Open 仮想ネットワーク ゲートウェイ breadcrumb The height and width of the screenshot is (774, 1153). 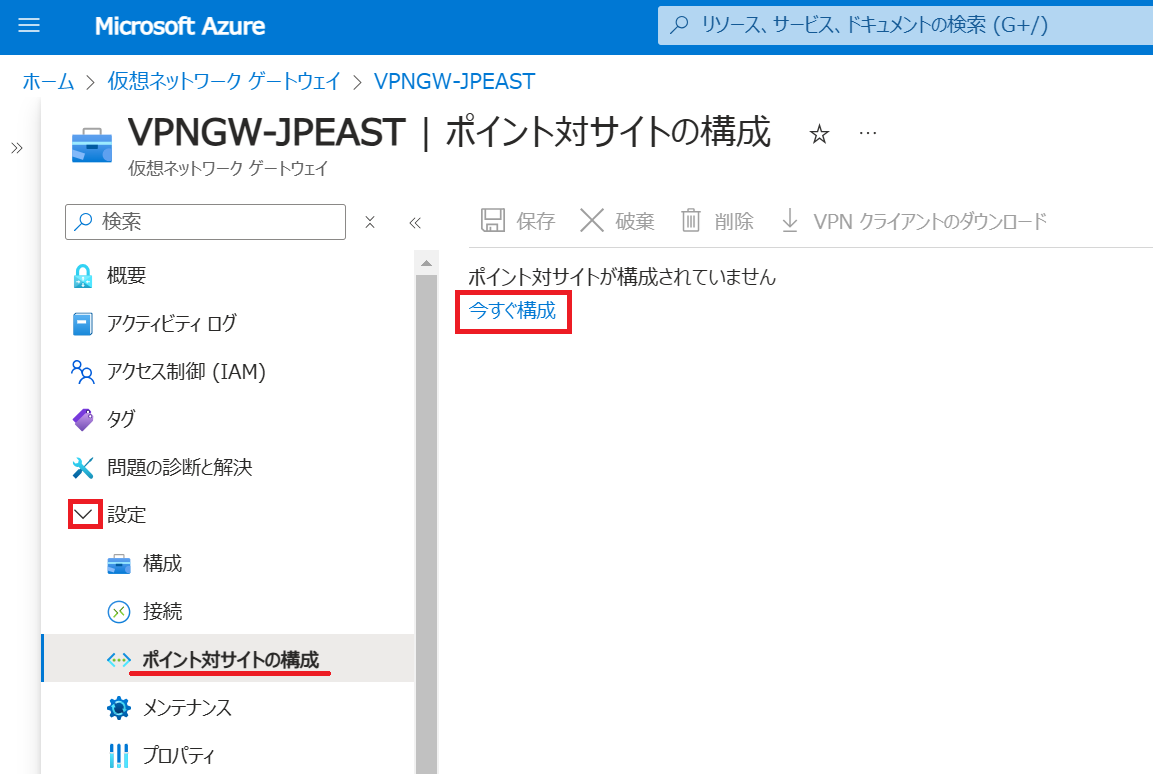(x=224, y=82)
